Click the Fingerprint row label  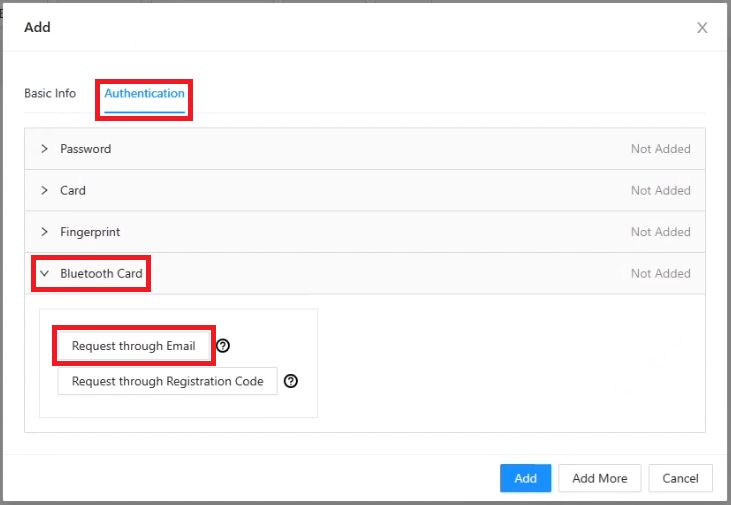tap(90, 232)
